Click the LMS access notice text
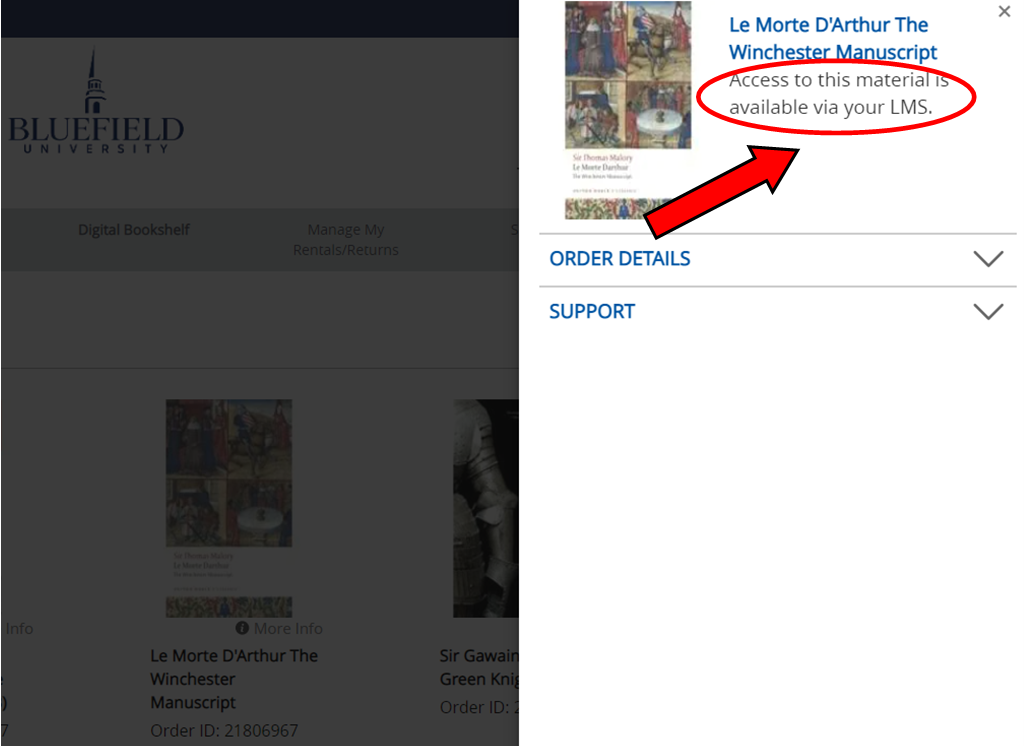Screen dimensions: 1025x747 click(839, 93)
